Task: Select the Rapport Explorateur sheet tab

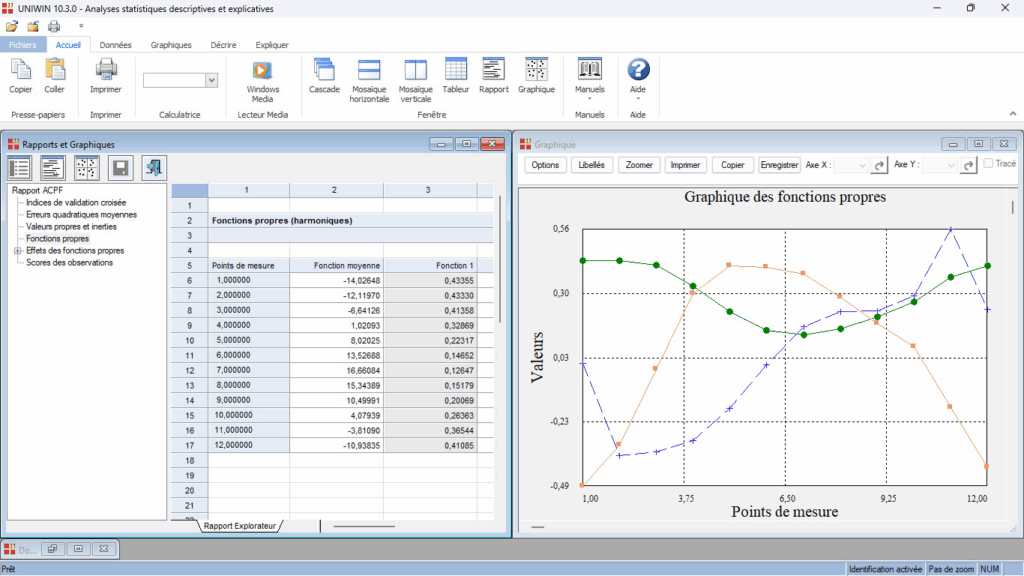Action: pos(240,526)
